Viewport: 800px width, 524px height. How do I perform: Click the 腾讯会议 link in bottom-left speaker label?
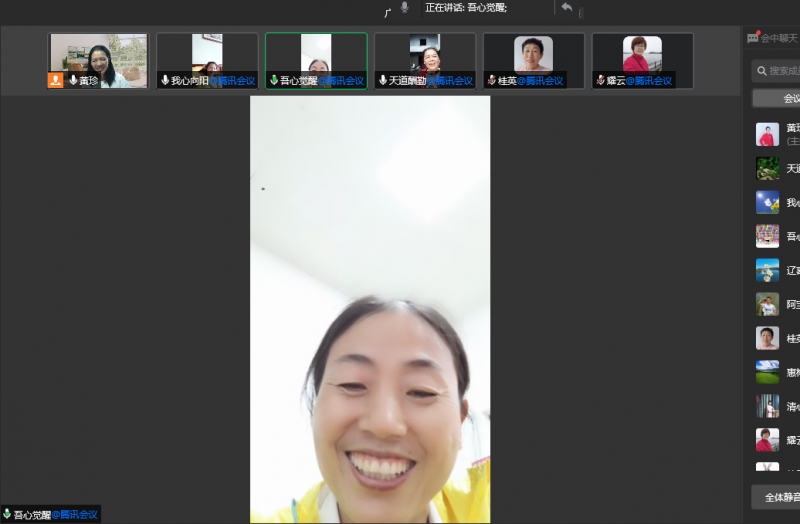pos(75,515)
